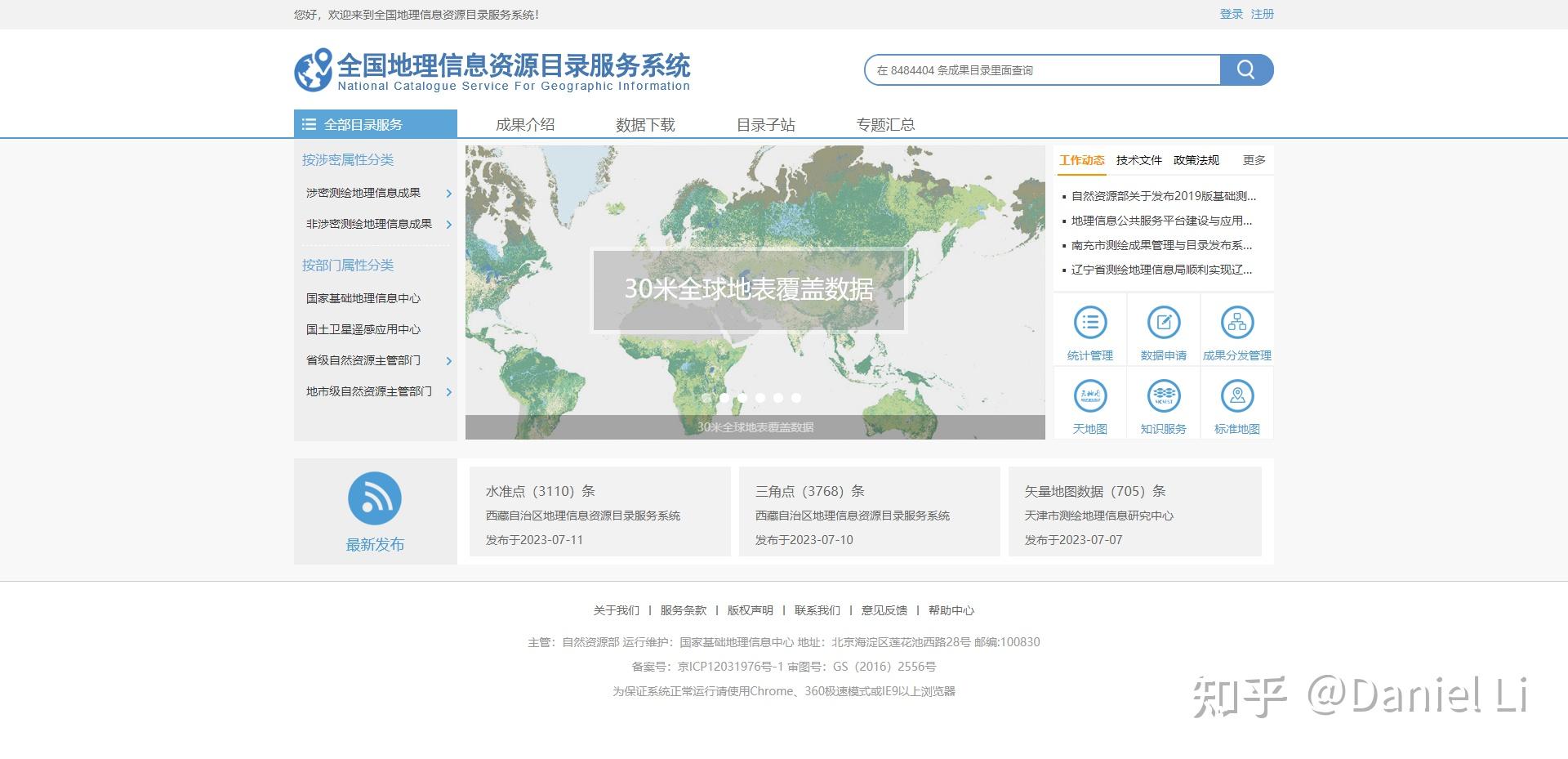Open the 数据申请 edit icon
The height and width of the screenshot is (759, 1568).
point(1164,322)
